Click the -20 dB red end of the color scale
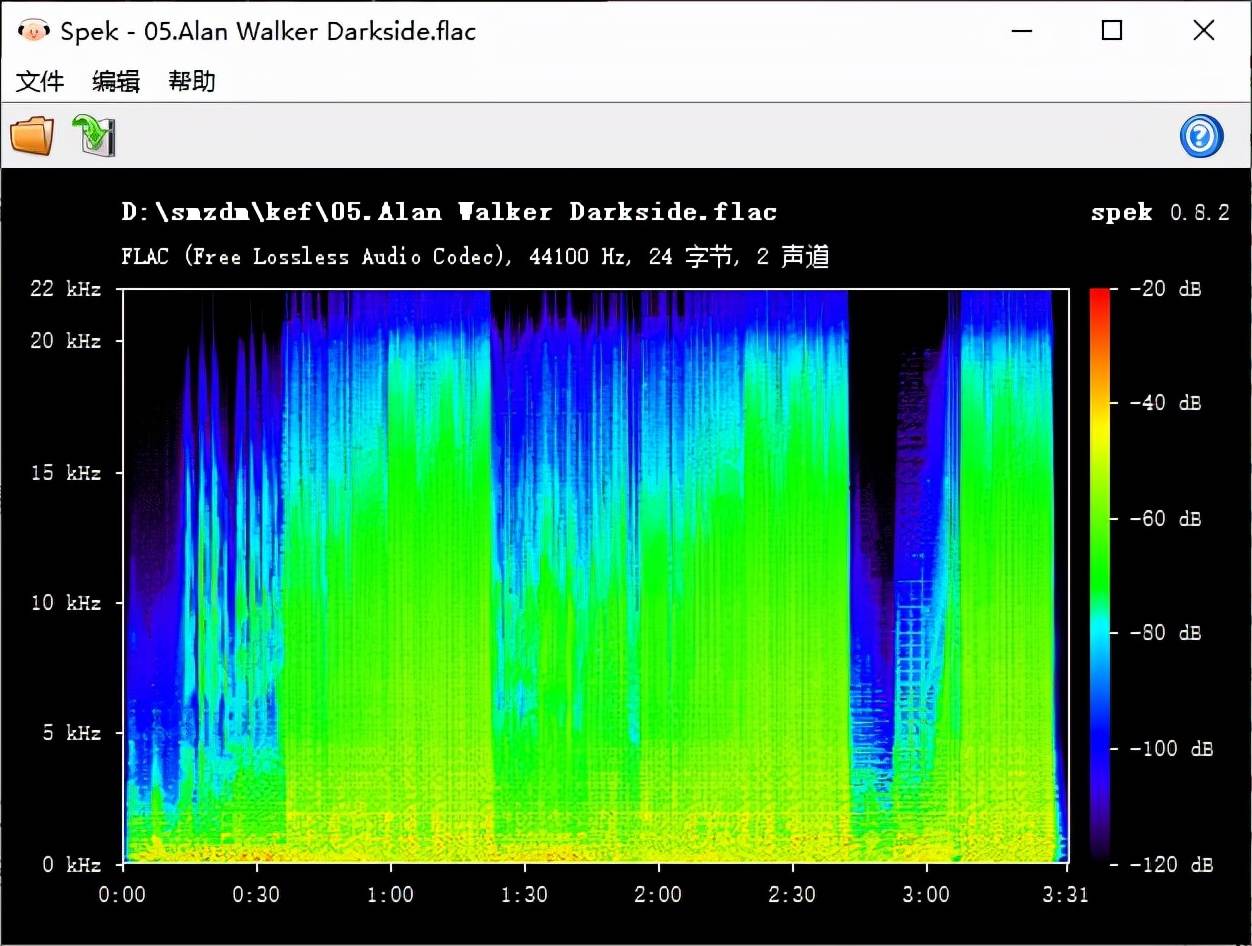This screenshot has height=946, width=1252. [1100, 293]
